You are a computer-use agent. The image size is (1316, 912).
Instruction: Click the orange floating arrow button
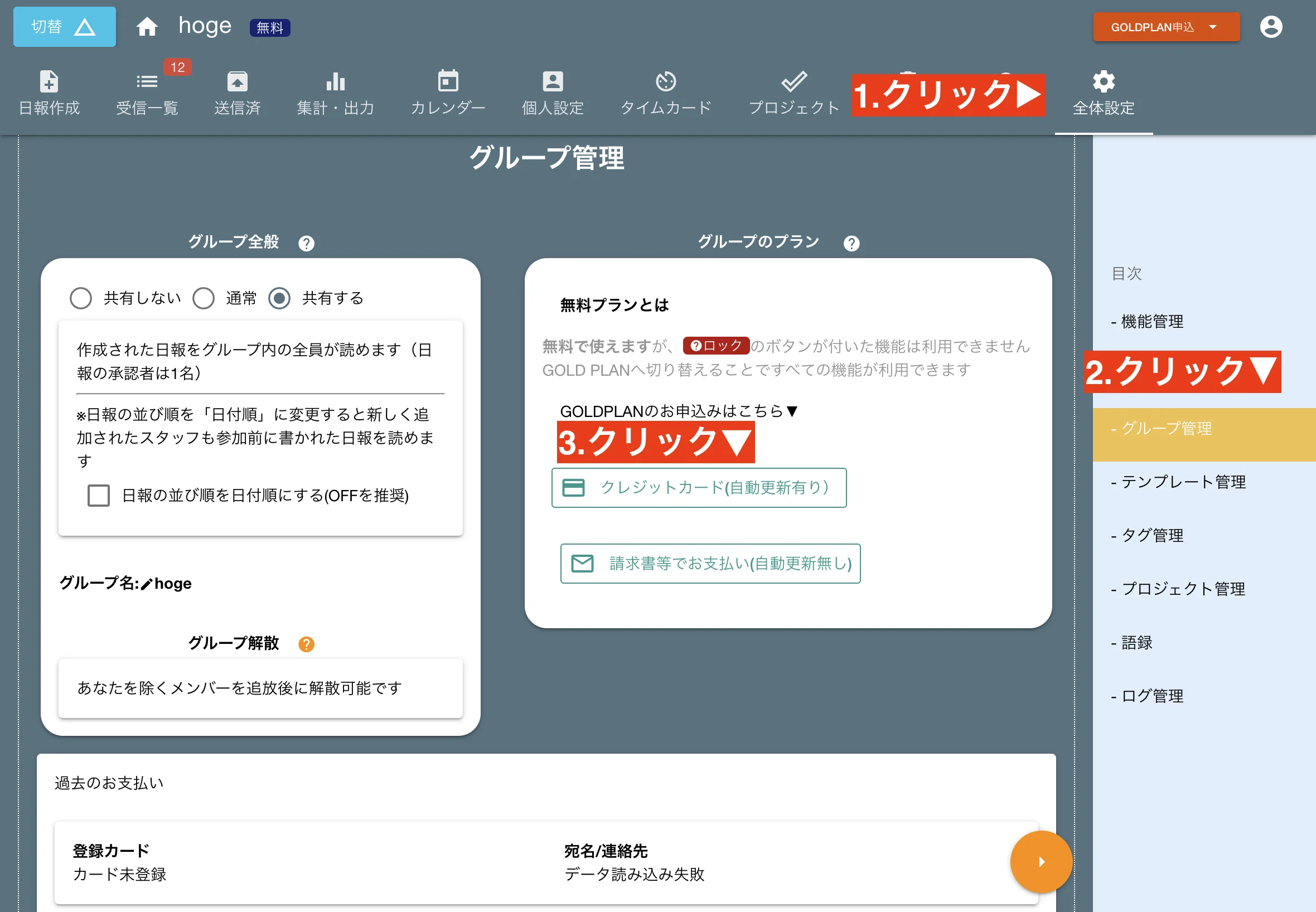coord(1041,861)
